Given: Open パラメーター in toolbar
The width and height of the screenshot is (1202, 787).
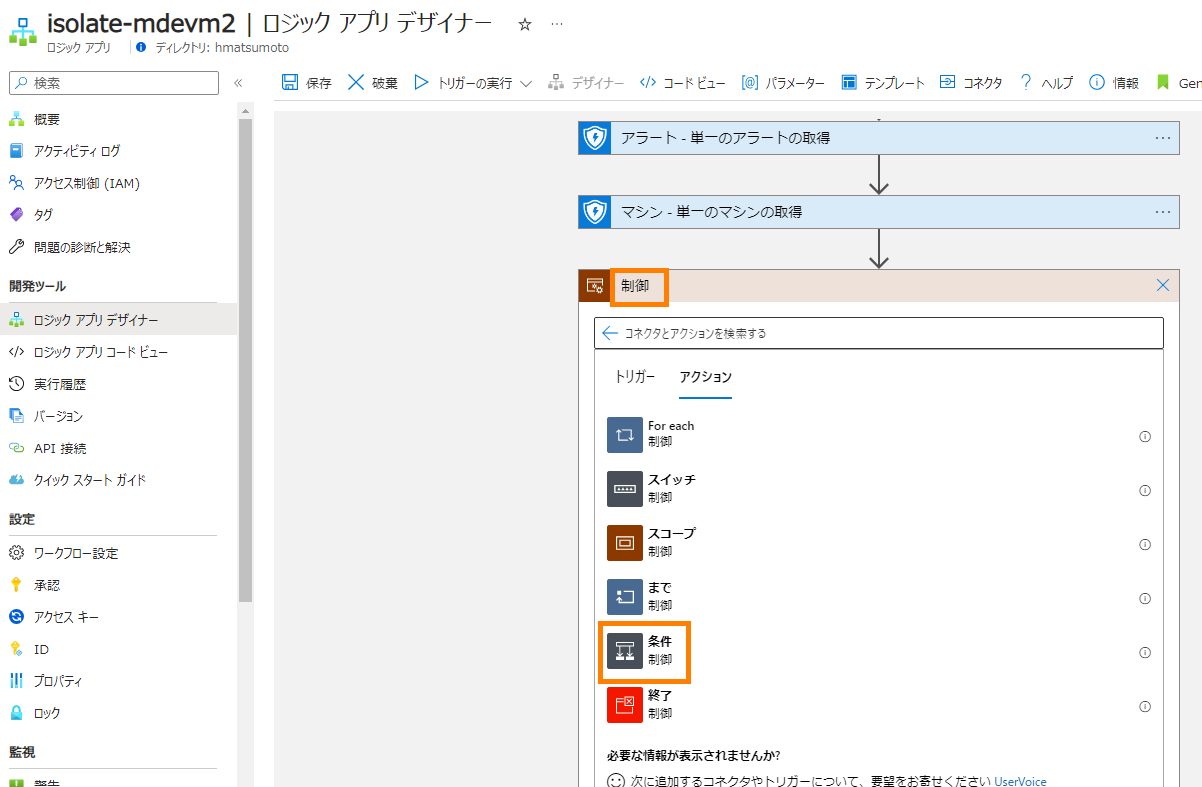Looking at the screenshot, I should [x=783, y=83].
